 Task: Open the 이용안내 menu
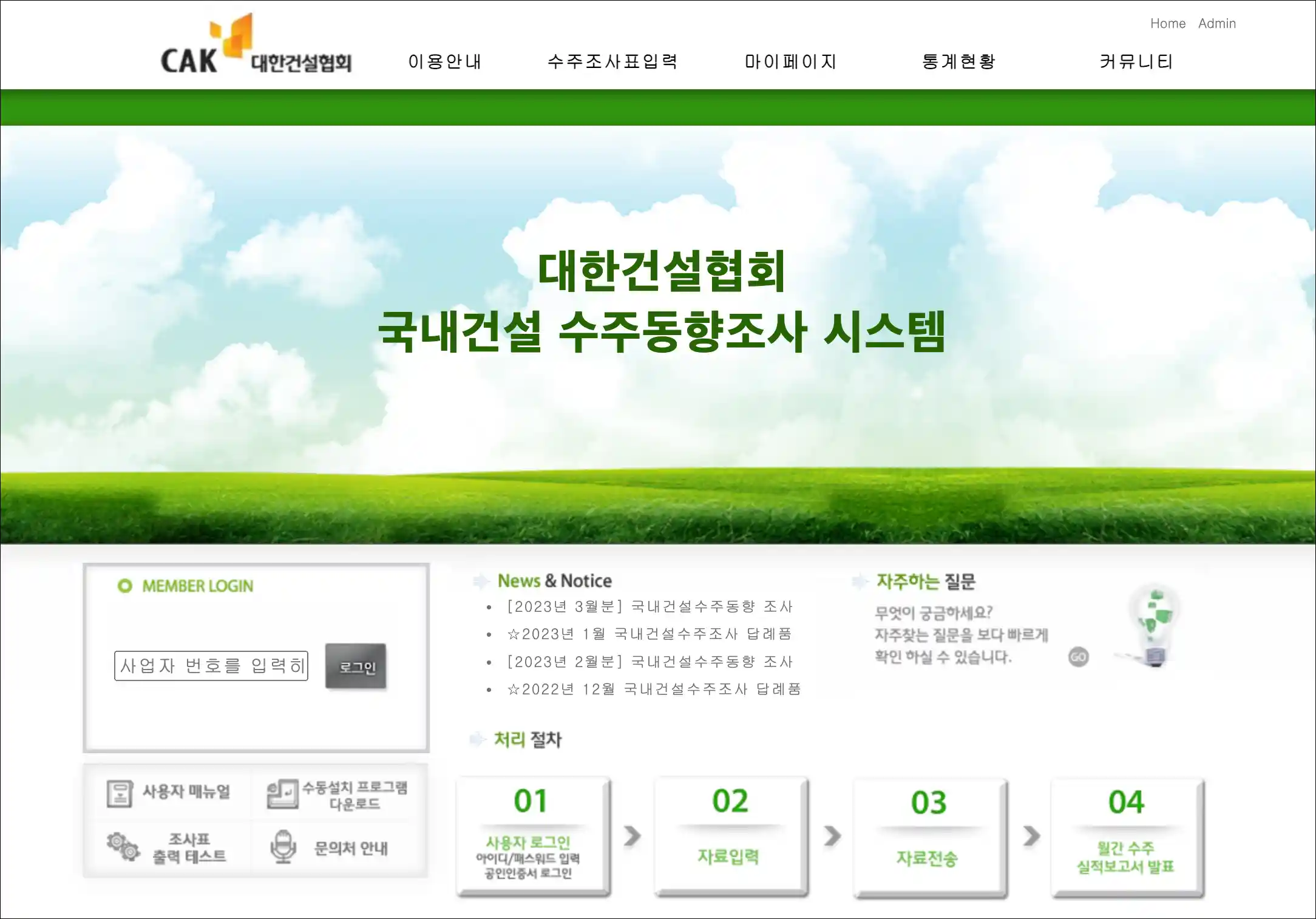(444, 62)
